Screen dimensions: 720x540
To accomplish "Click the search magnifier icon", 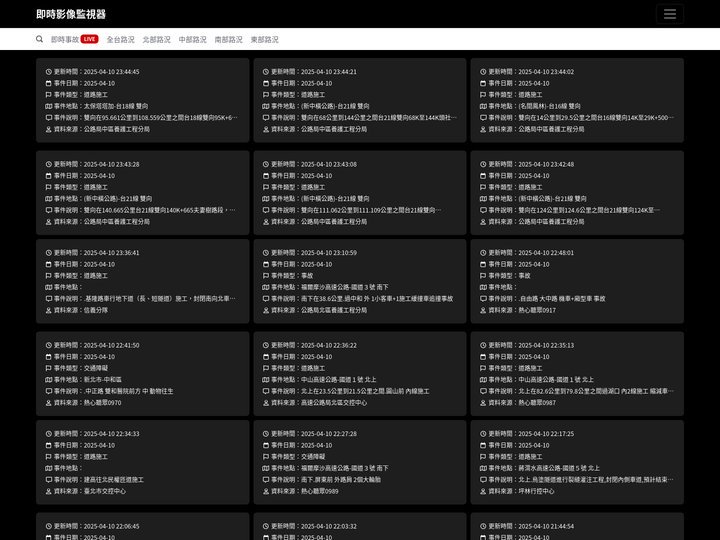I will (x=39, y=39).
